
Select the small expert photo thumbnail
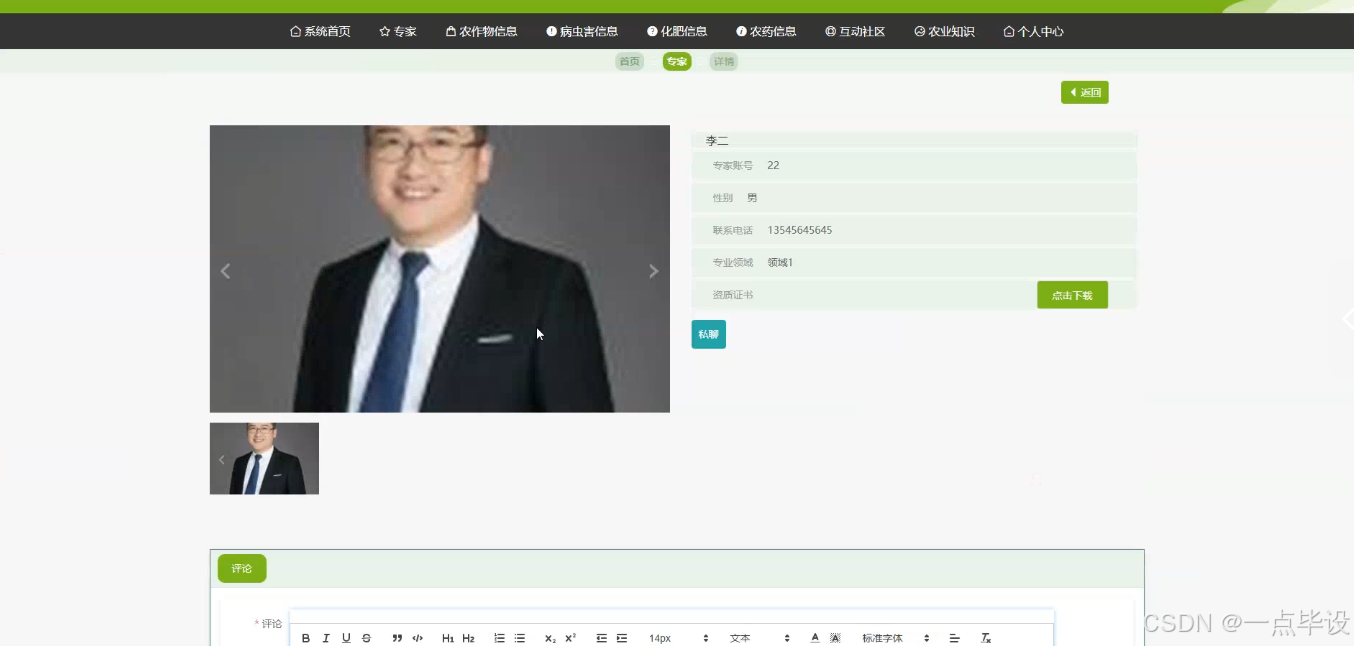coord(264,458)
